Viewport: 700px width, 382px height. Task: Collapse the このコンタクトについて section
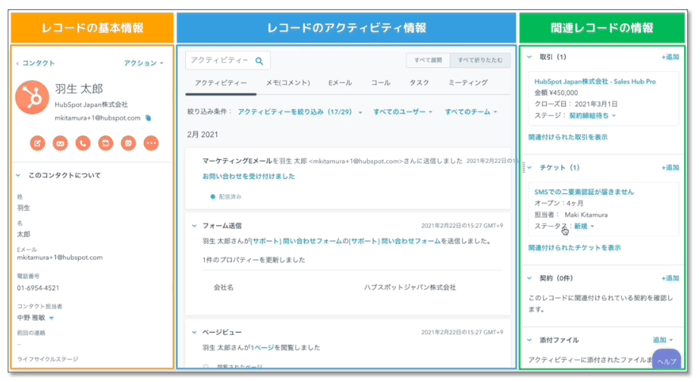coord(18,175)
